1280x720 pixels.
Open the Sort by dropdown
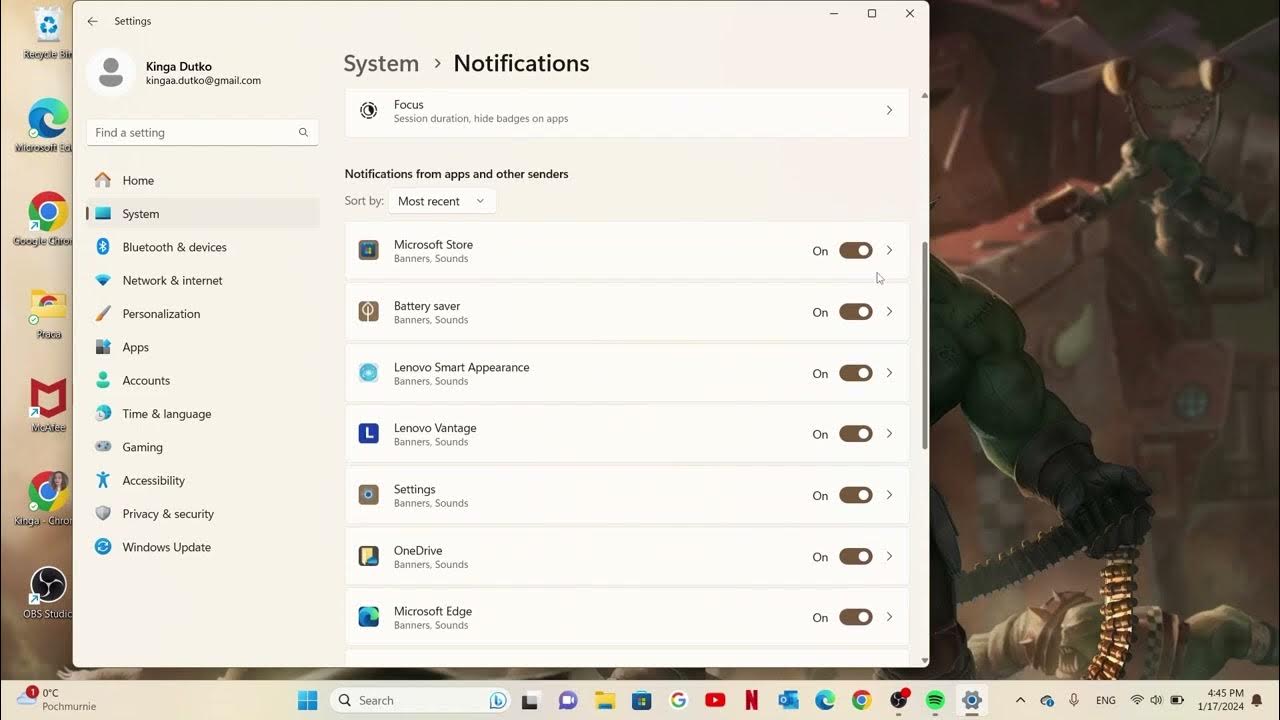(442, 201)
